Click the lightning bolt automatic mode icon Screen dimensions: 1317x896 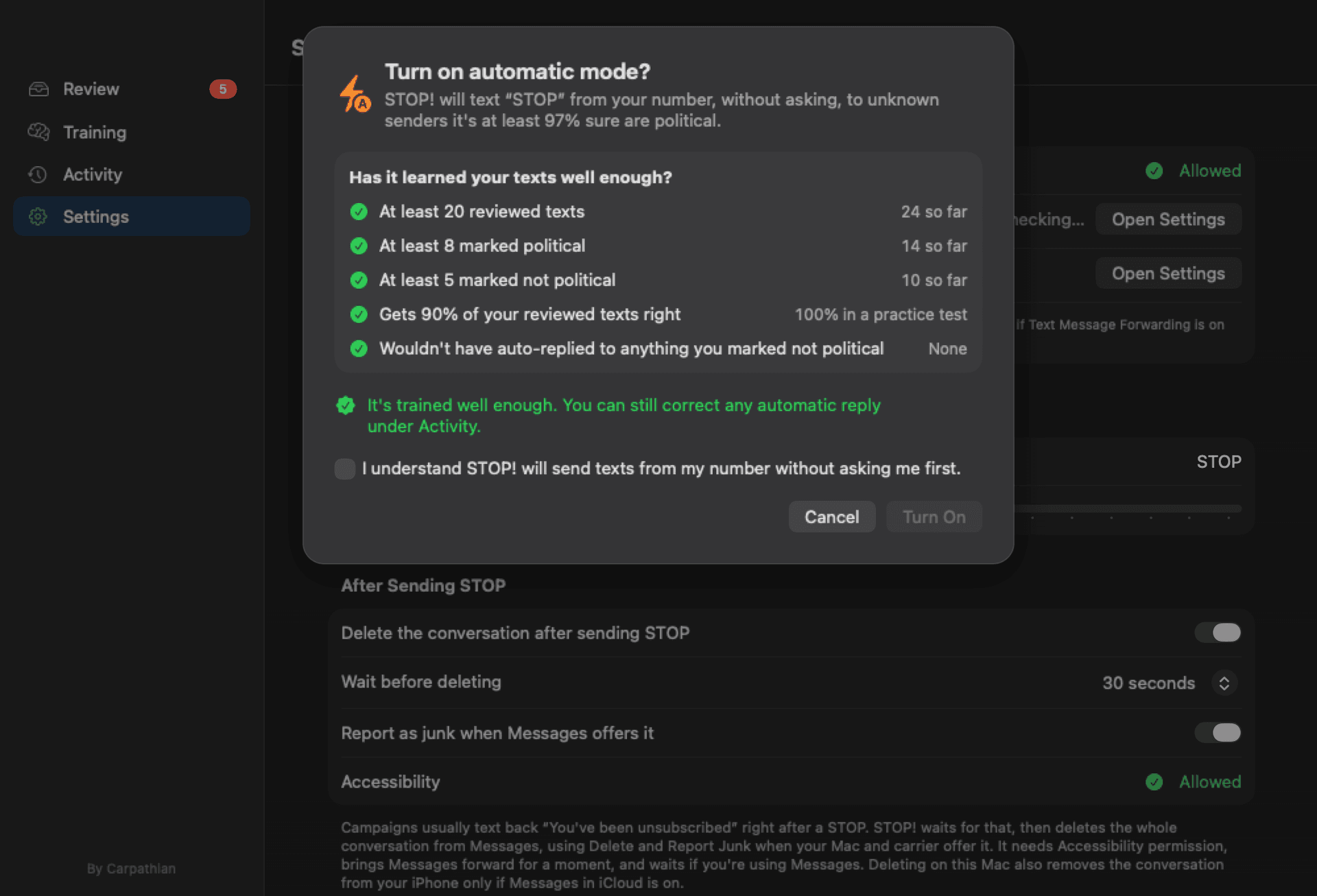[x=355, y=94]
